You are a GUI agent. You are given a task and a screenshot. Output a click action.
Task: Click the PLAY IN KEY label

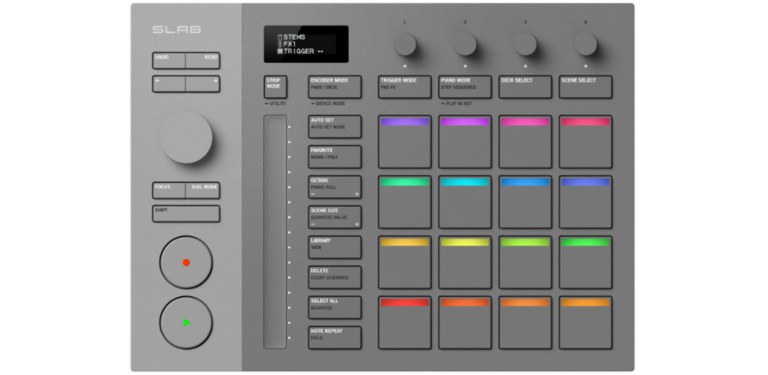[456, 104]
